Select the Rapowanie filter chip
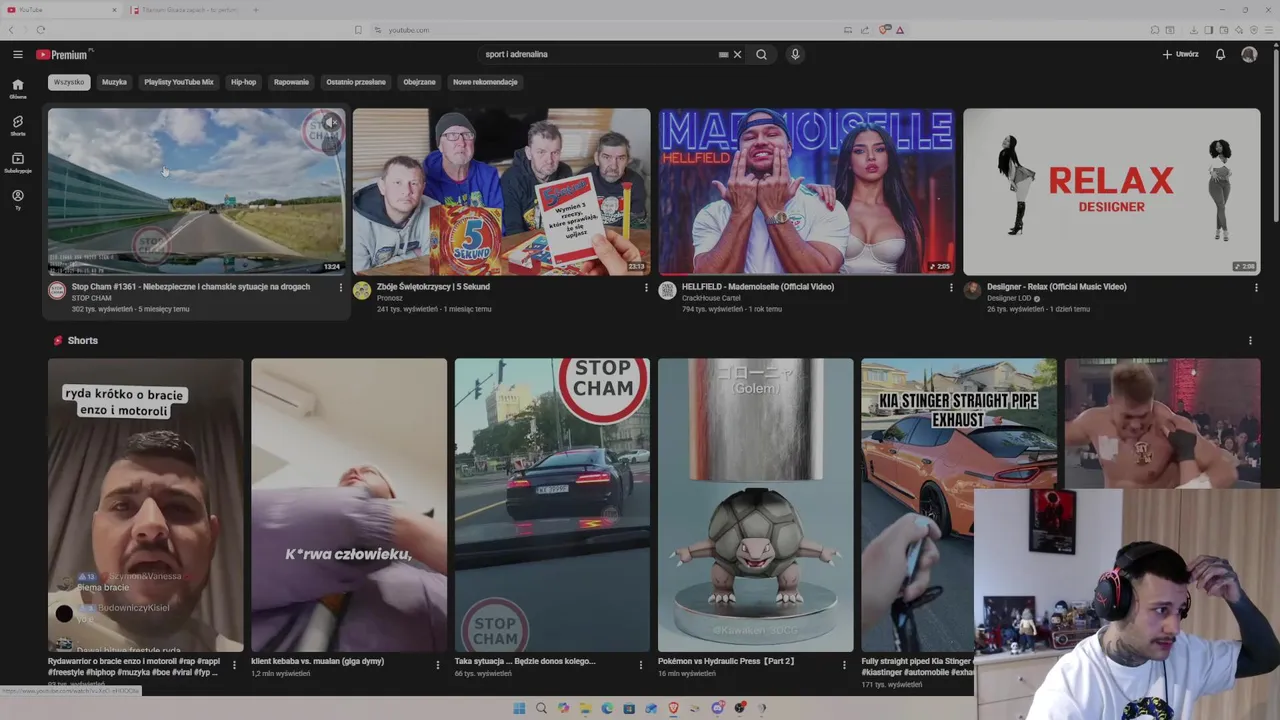Viewport: 1280px width, 720px height. (x=291, y=82)
